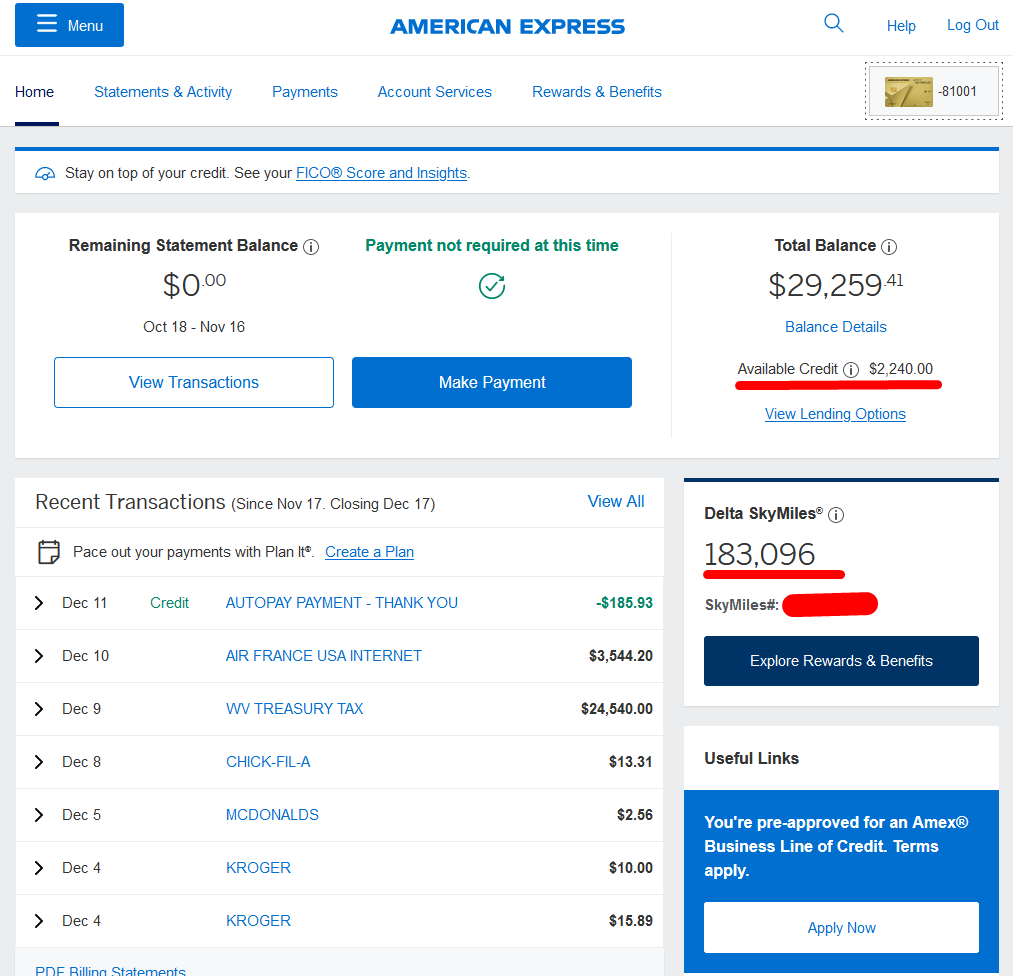This screenshot has height=976, width=1013.
Task: Click the View Transactions button
Action: [x=194, y=382]
